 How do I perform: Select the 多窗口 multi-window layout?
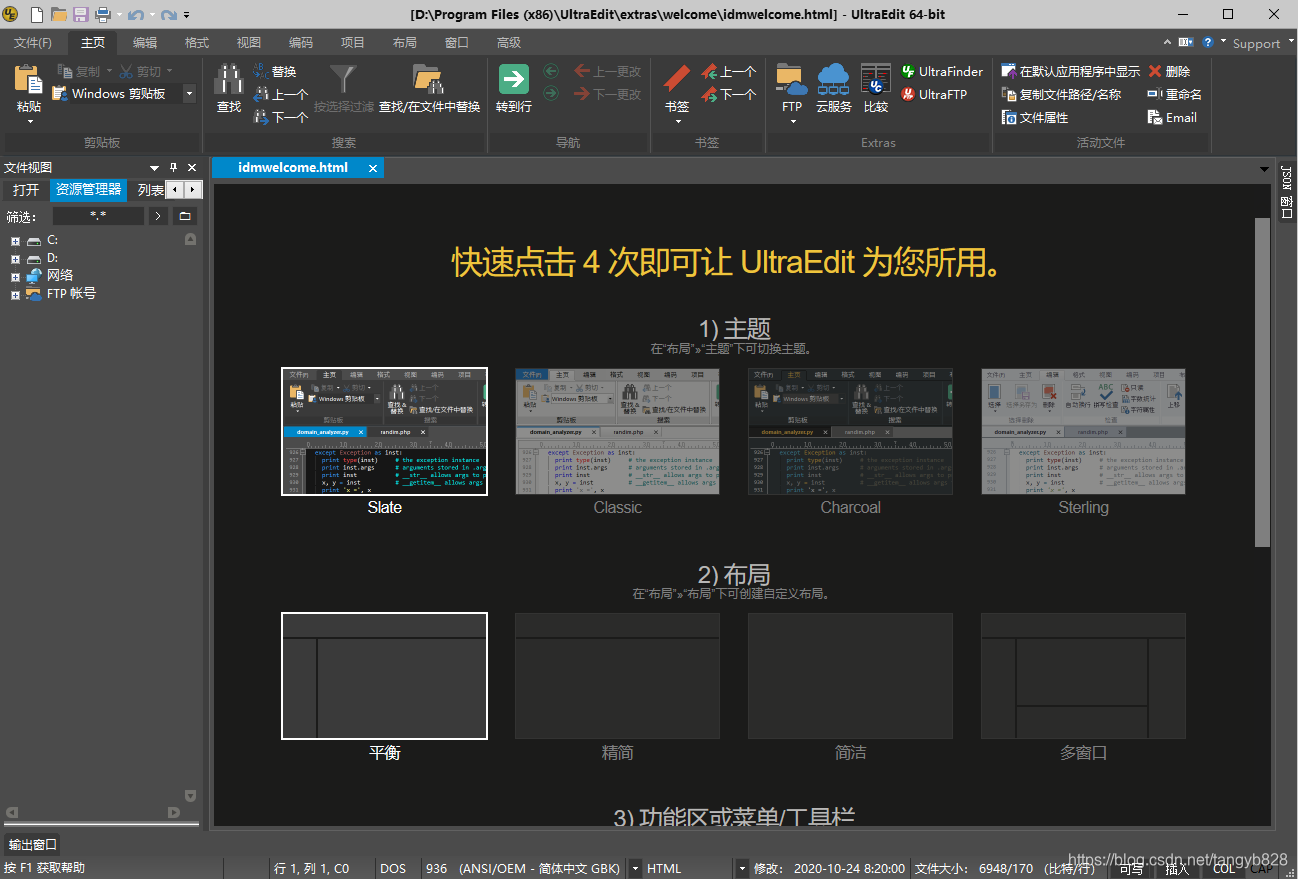coord(1083,676)
